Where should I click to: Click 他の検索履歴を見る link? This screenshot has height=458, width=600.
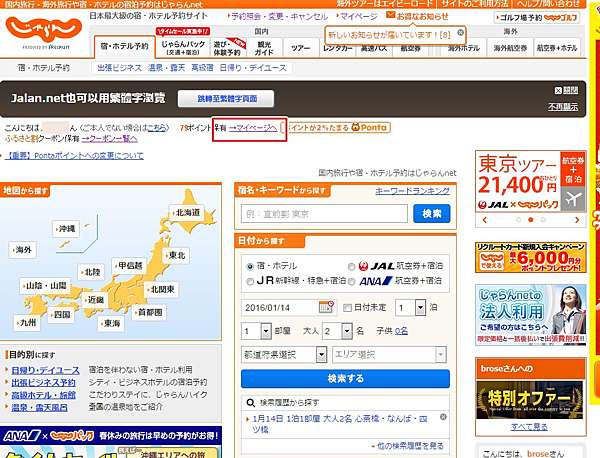tap(410, 446)
